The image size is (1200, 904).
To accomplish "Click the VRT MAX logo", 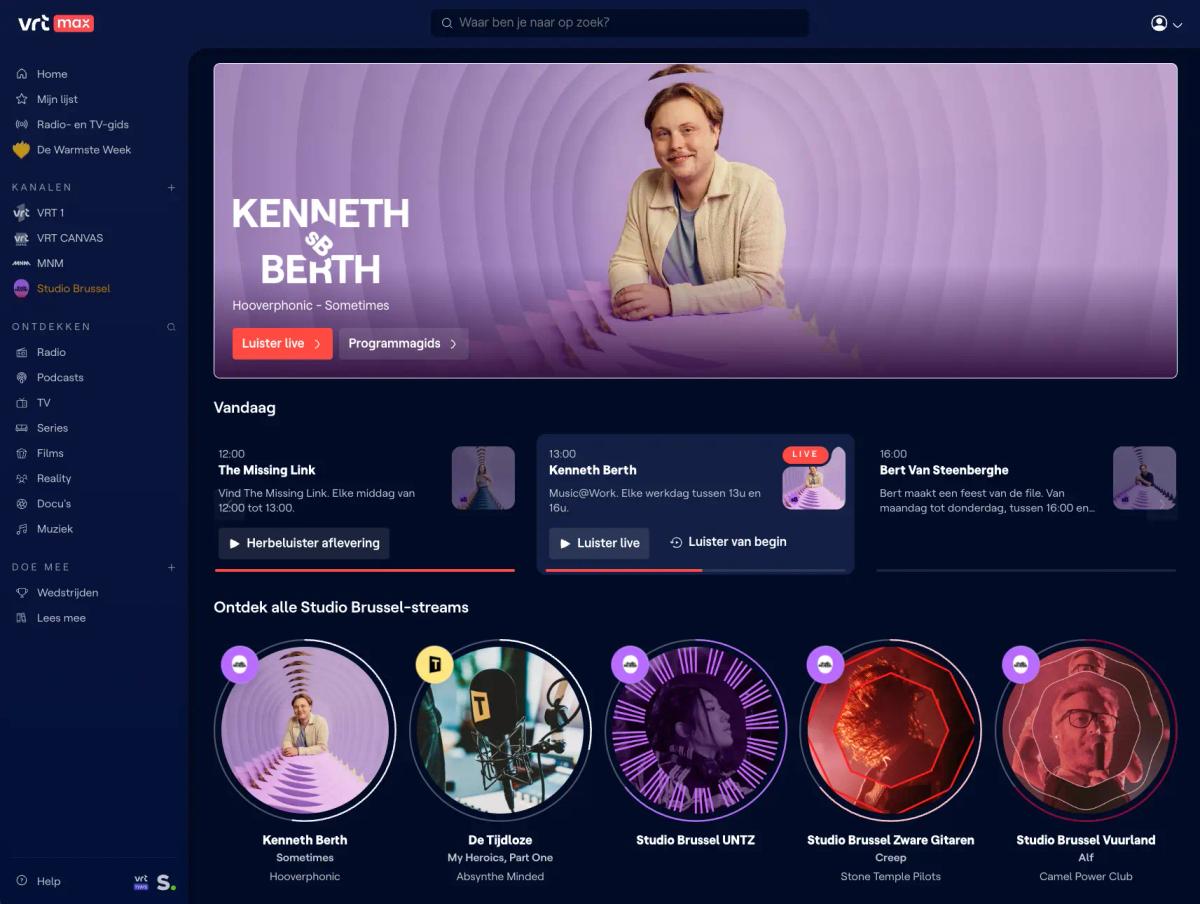I will point(56,23).
